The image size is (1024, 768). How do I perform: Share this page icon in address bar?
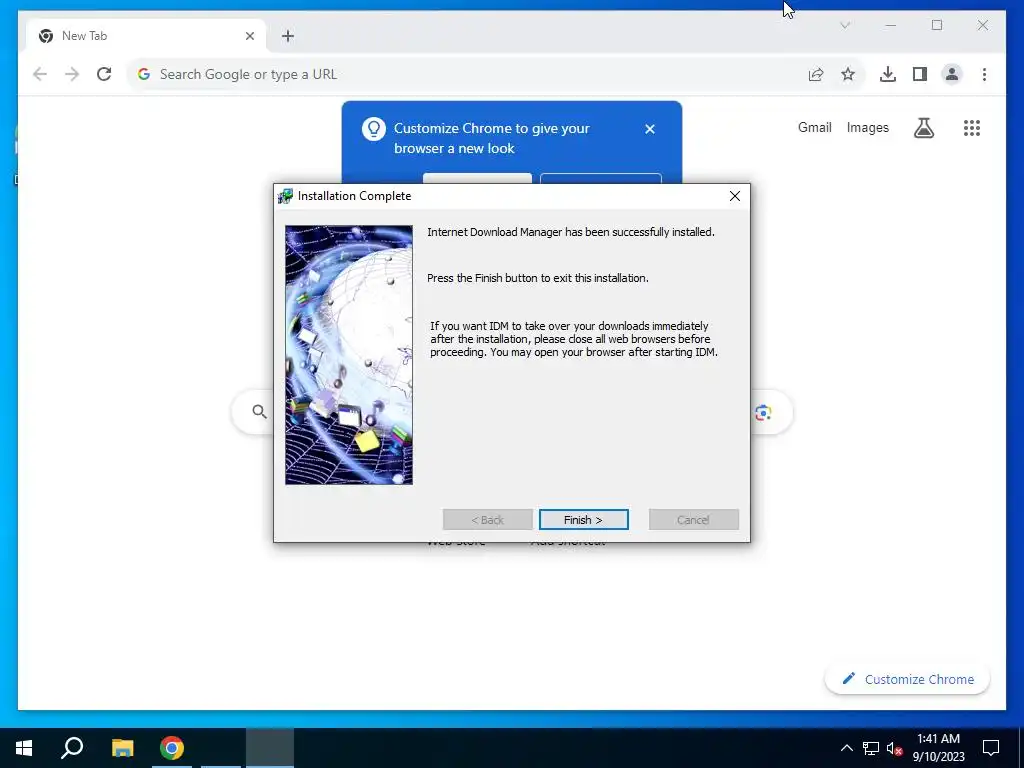[x=816, y=74]
